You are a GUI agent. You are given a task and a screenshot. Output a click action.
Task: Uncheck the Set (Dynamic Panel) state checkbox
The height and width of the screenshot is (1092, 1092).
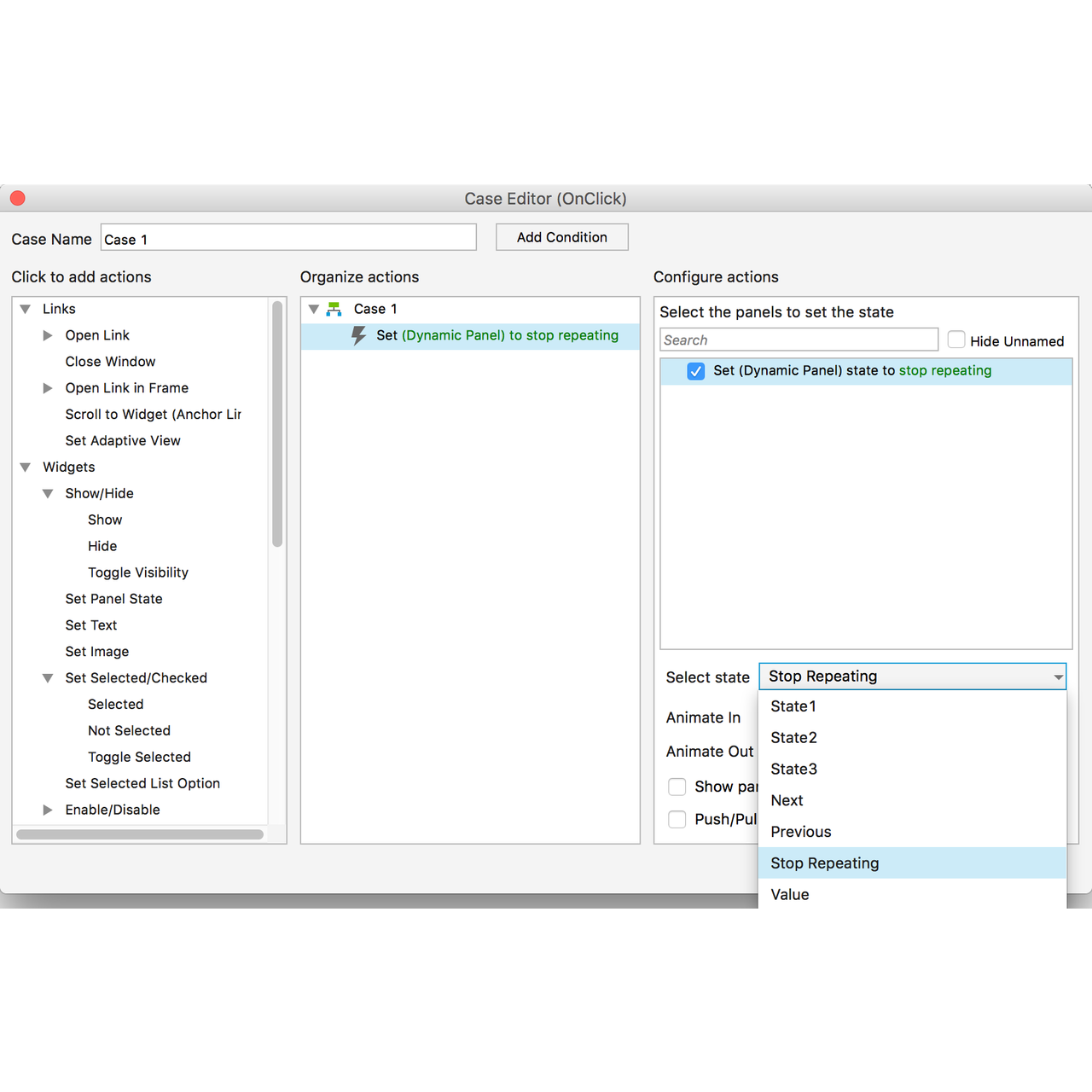pyautogui.click(x=696, y=371)
